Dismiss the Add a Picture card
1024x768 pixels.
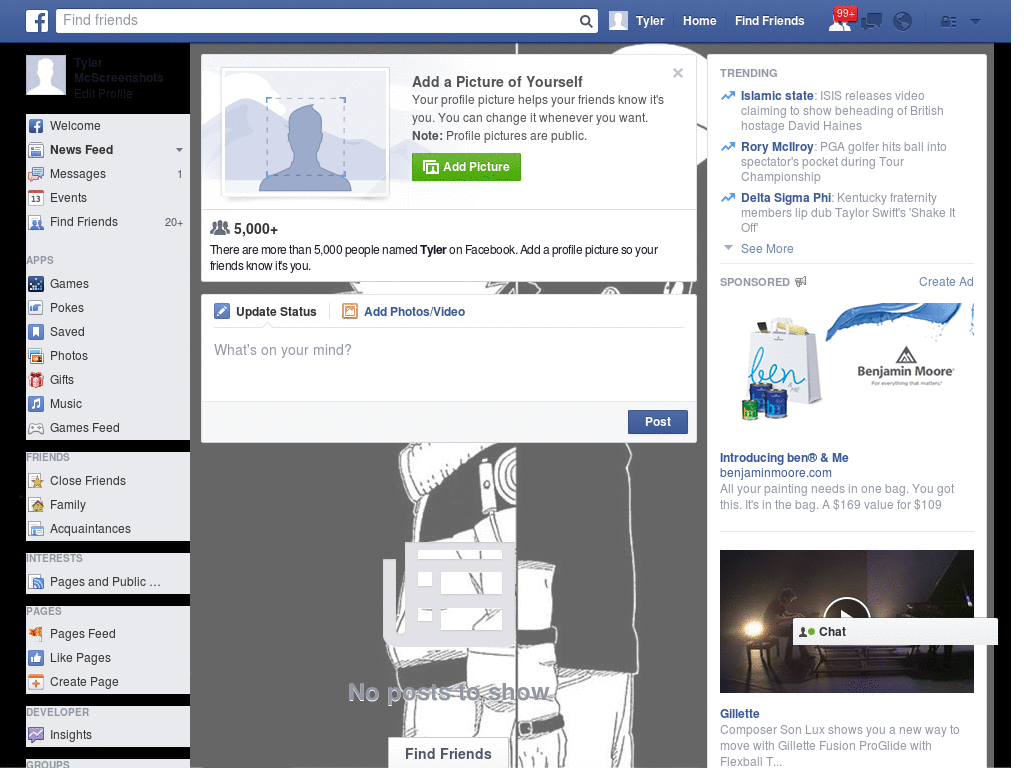tap(678, 73)
